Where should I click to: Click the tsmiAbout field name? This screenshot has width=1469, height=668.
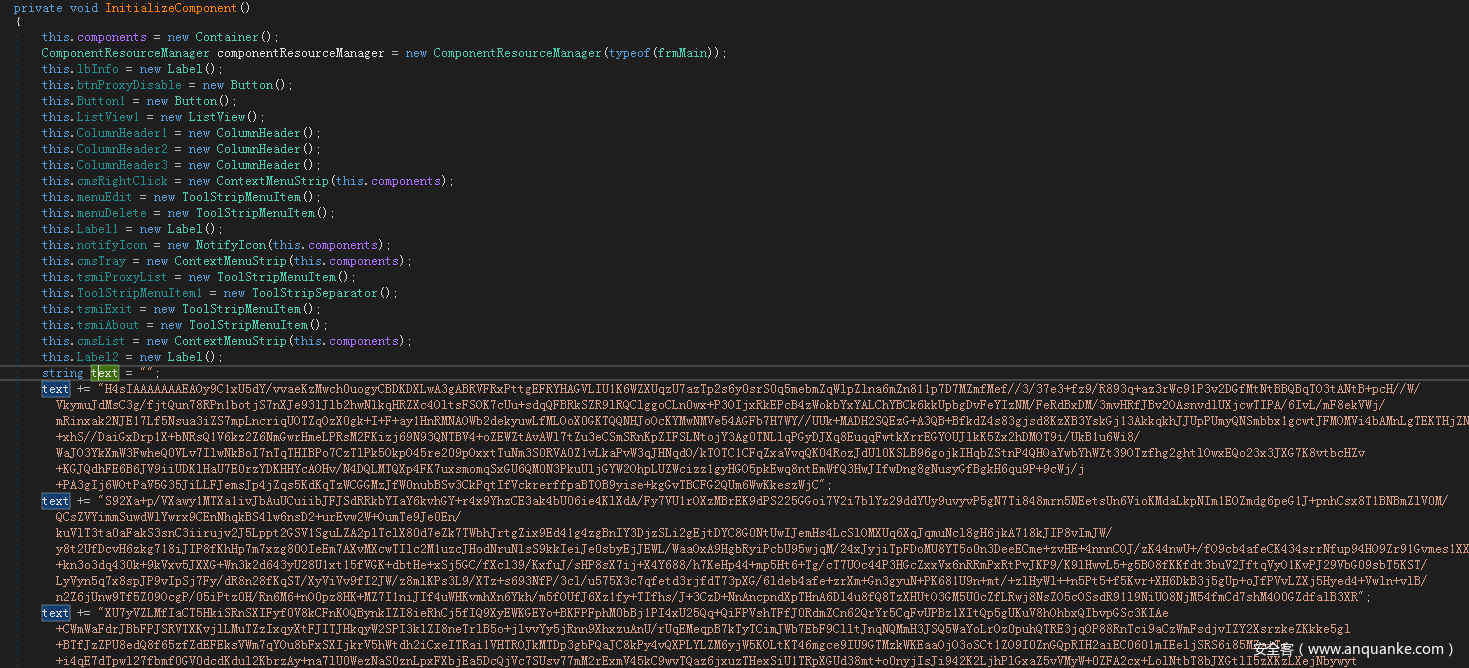(108, 325)
